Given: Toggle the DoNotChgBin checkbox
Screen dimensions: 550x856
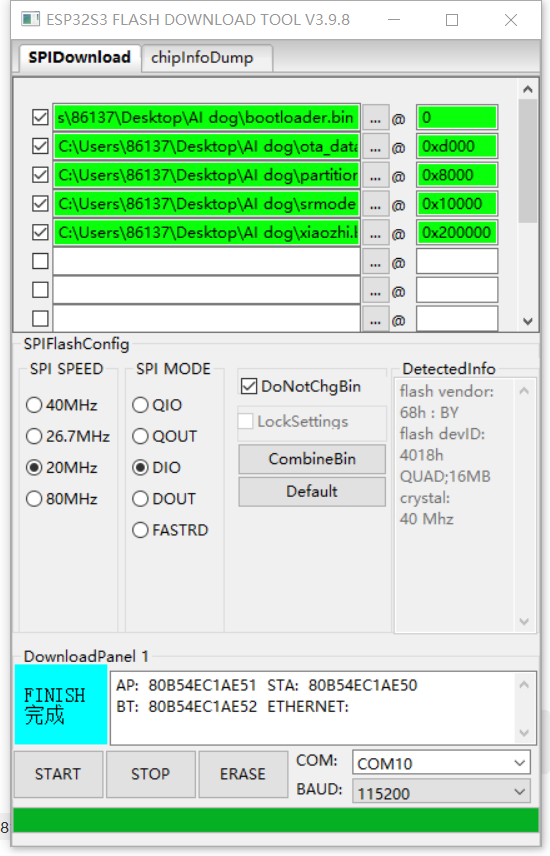Looking at the screenshot, I should 249,387.
